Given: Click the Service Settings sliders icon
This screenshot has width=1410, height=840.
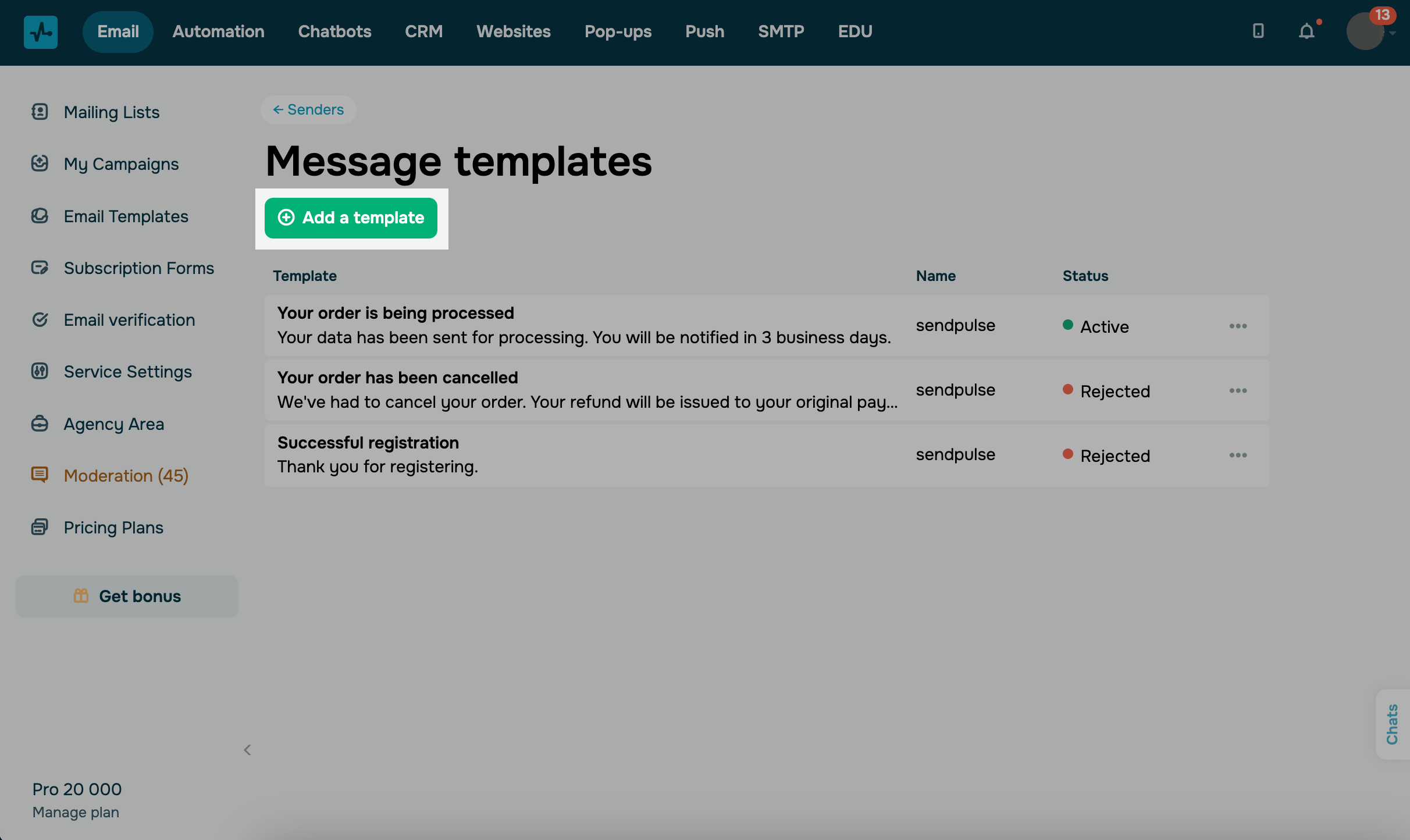Looking at the screenshot, I should point(40,371).
